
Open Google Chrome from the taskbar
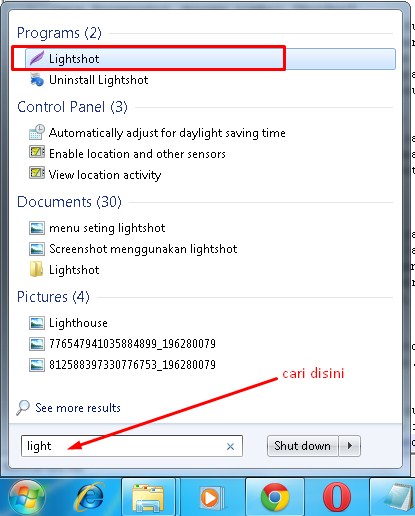(x=275, y=497)
